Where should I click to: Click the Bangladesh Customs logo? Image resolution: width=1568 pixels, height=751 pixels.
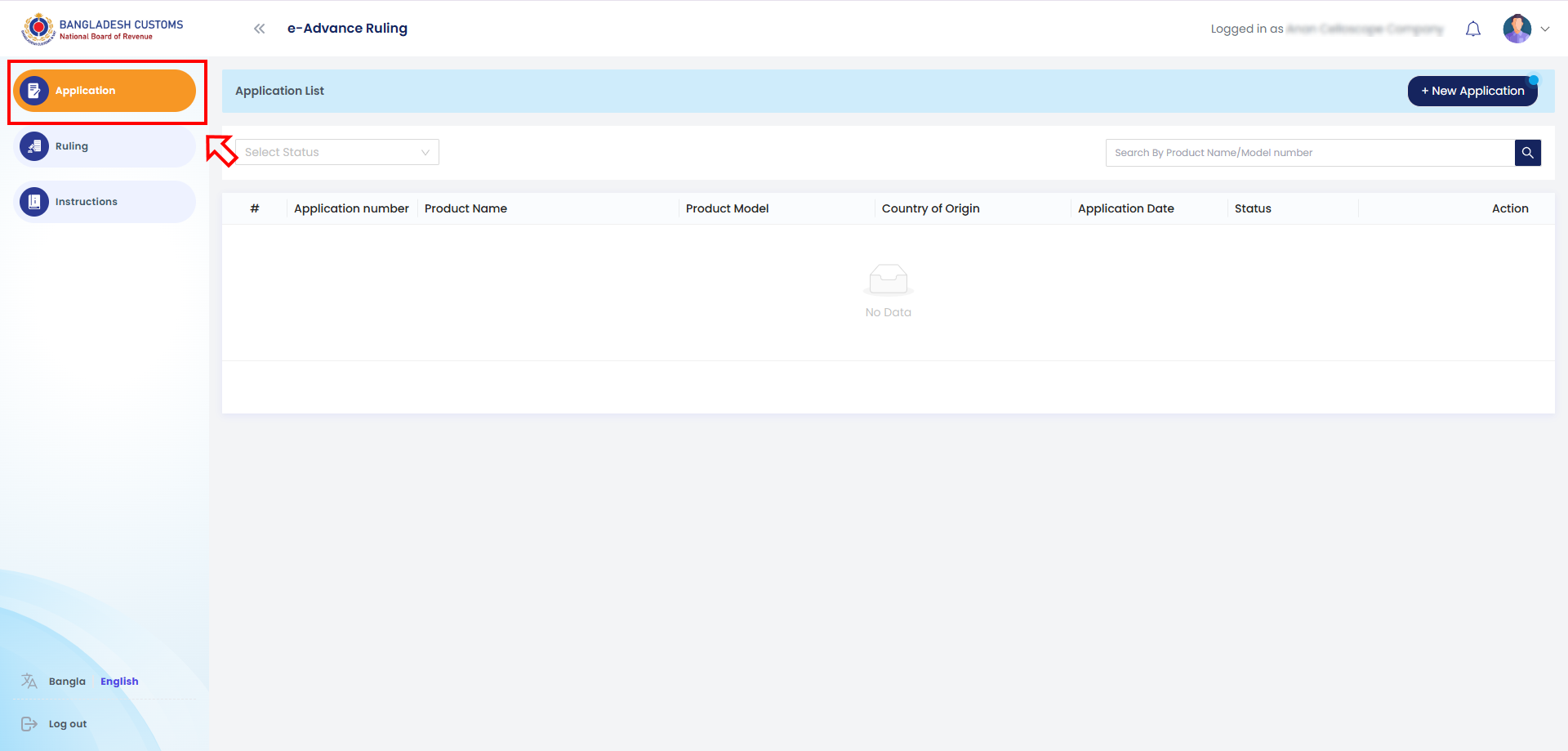102,29
